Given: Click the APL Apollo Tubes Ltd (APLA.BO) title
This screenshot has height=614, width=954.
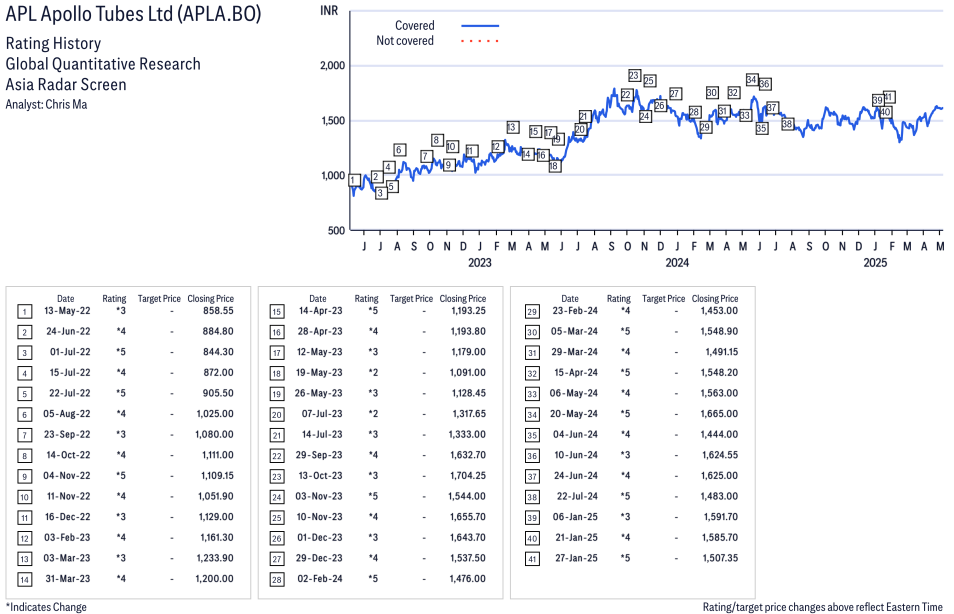Looking at the screenshot, I should pyautogui.click(x=133, y=14).
